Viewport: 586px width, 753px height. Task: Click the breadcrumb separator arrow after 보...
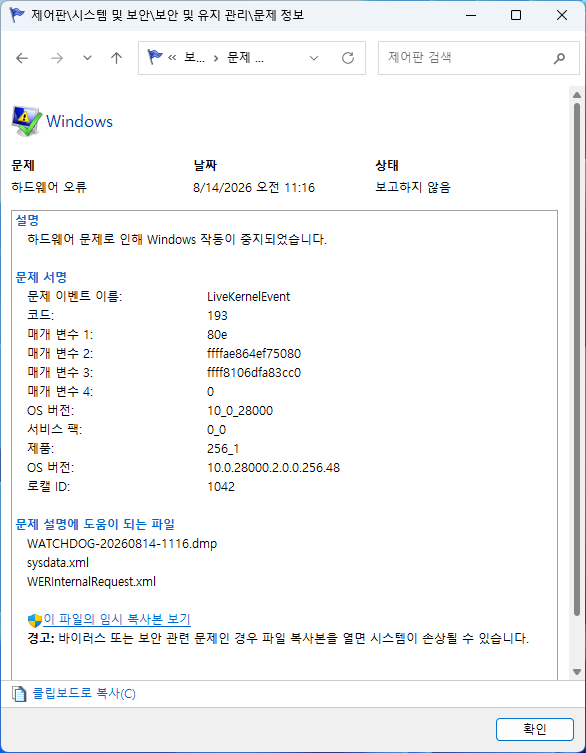216,59
